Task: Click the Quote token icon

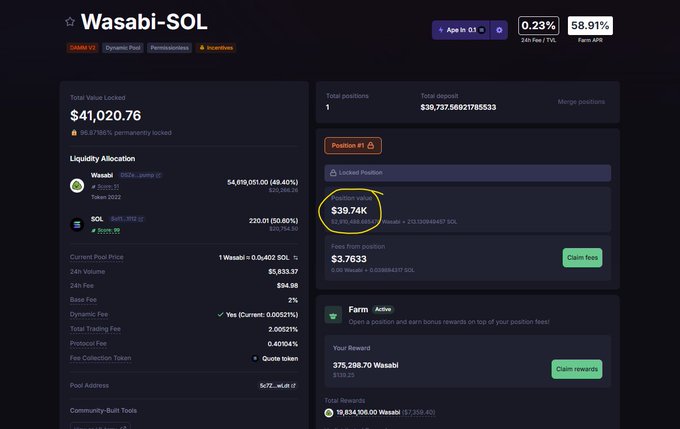Action: click(255, 358)
